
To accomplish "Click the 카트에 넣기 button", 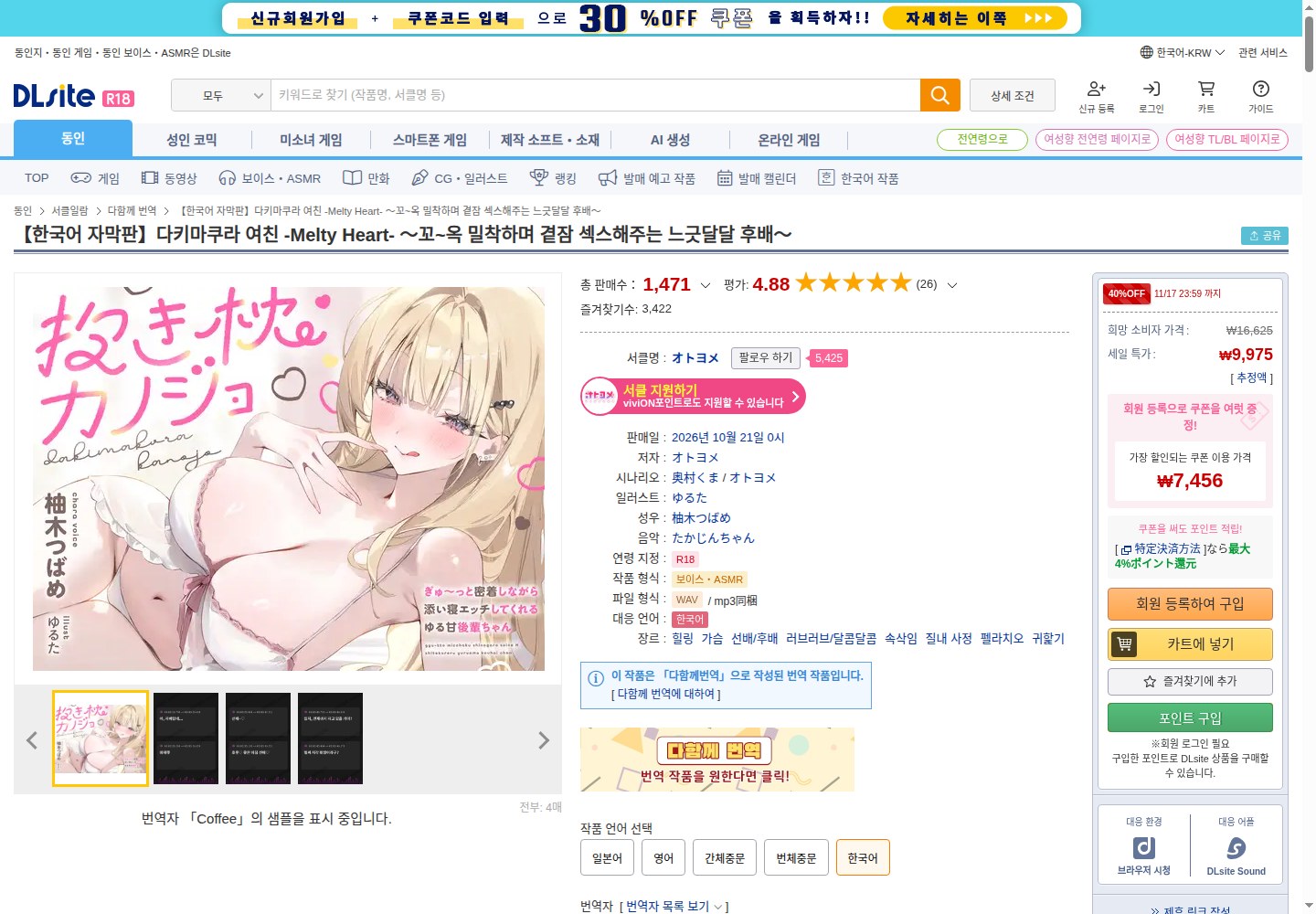I will click(1190, 643).
